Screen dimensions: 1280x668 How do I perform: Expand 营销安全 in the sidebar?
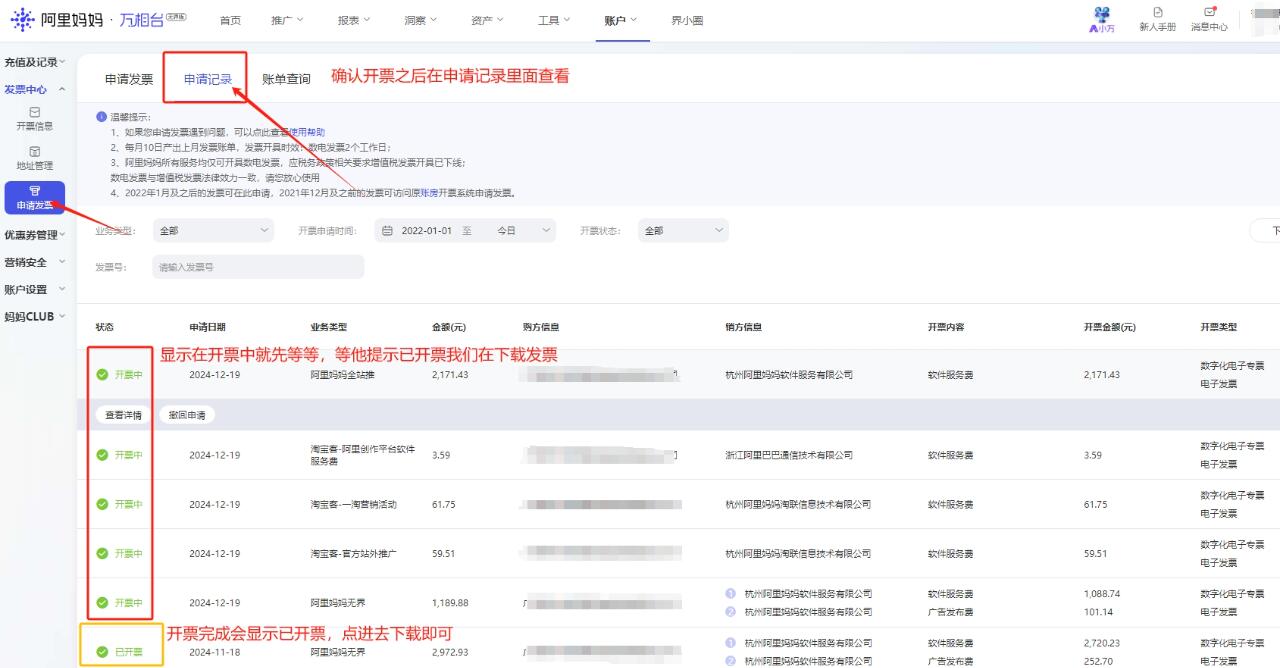point(35,262)
